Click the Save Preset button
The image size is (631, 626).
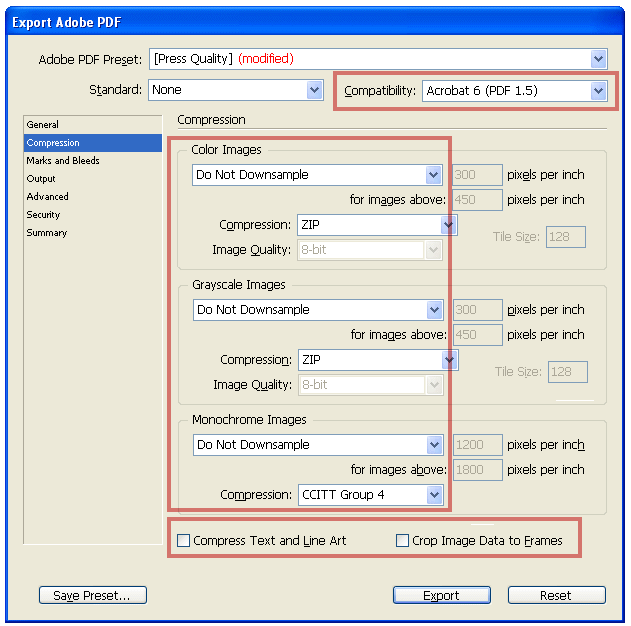(93, 596)
